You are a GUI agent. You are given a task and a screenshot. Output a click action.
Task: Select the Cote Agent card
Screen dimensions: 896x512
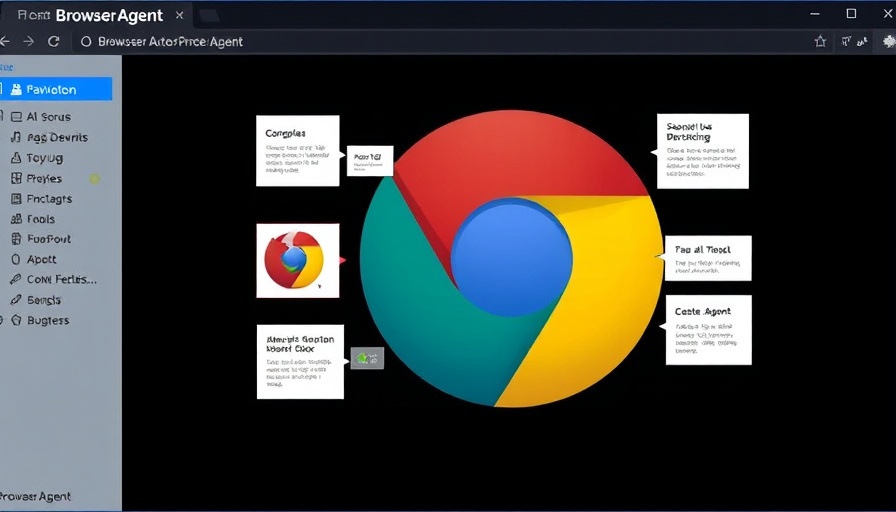(709, 330)
